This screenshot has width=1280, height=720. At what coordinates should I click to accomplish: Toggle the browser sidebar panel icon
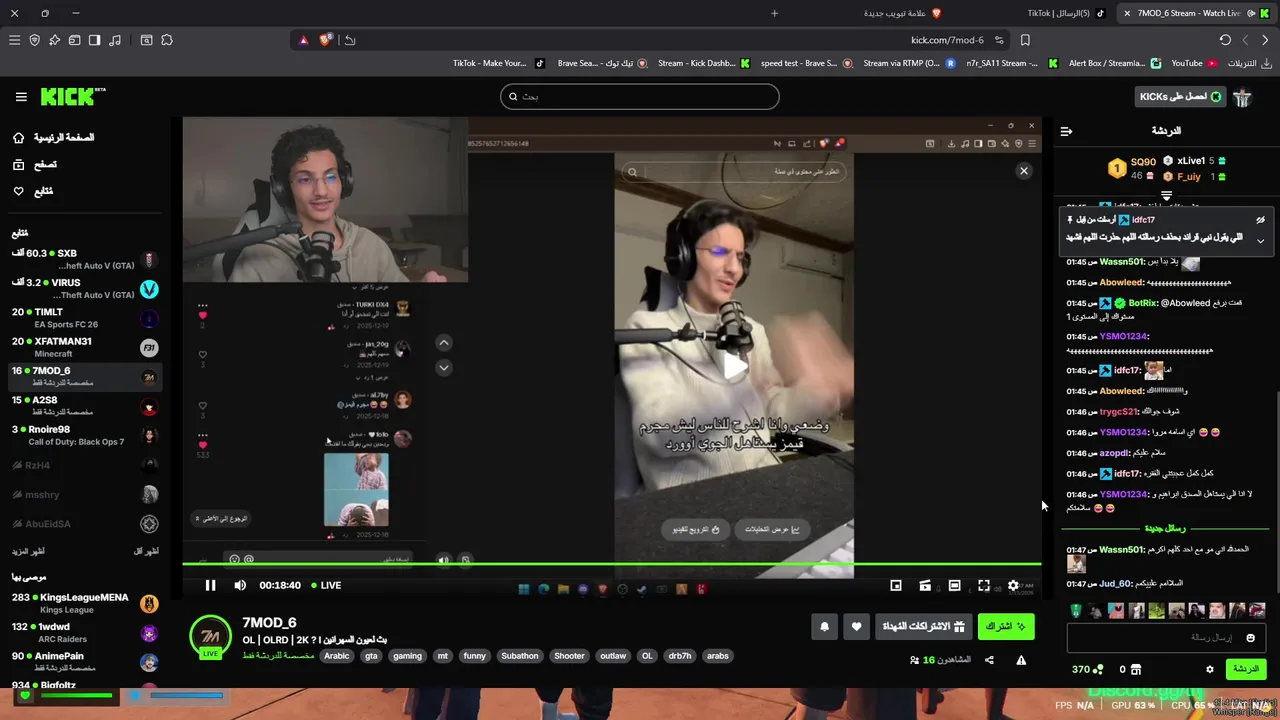pos(94,40)
